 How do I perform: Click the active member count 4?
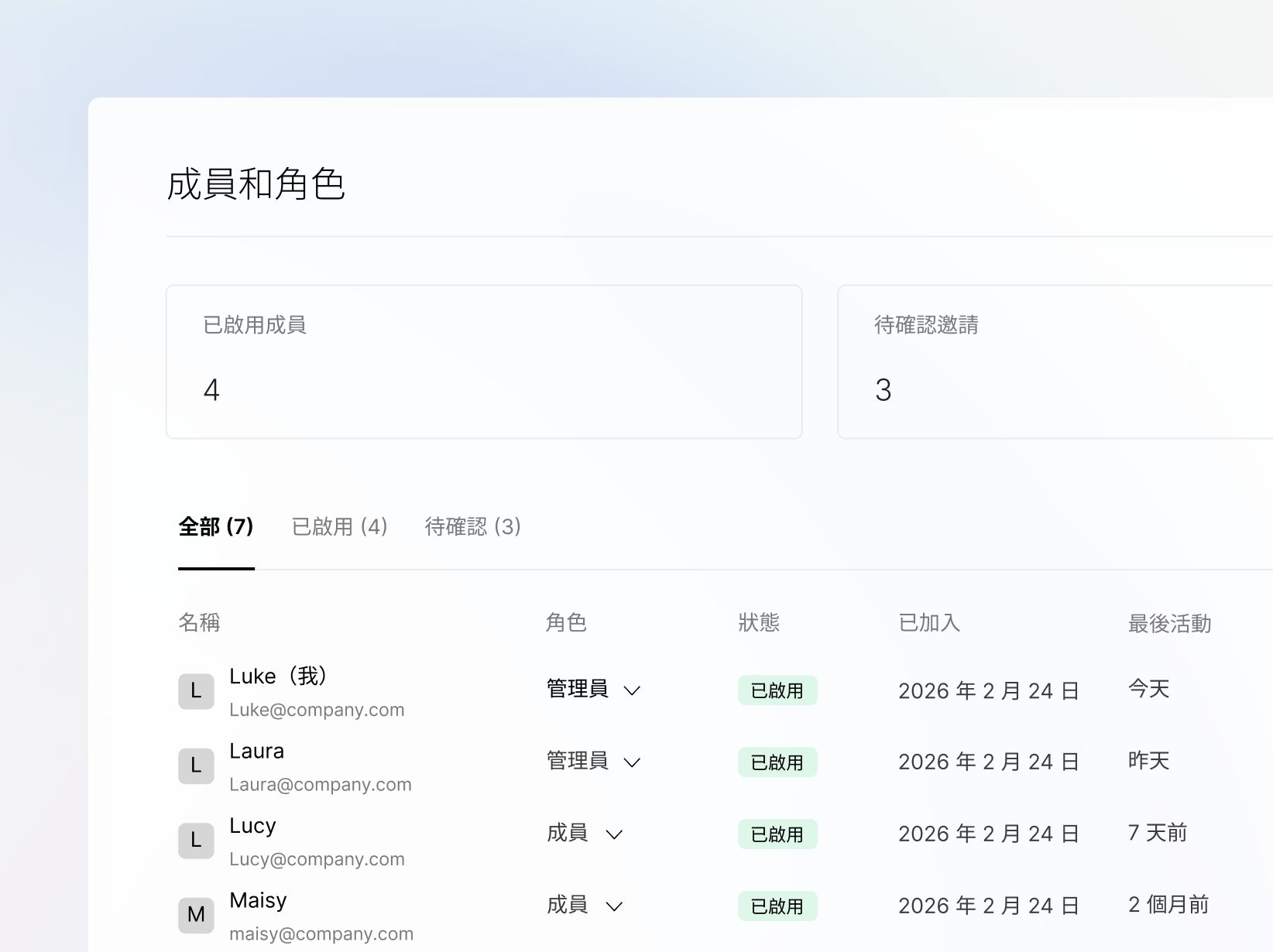click(211, 390)
